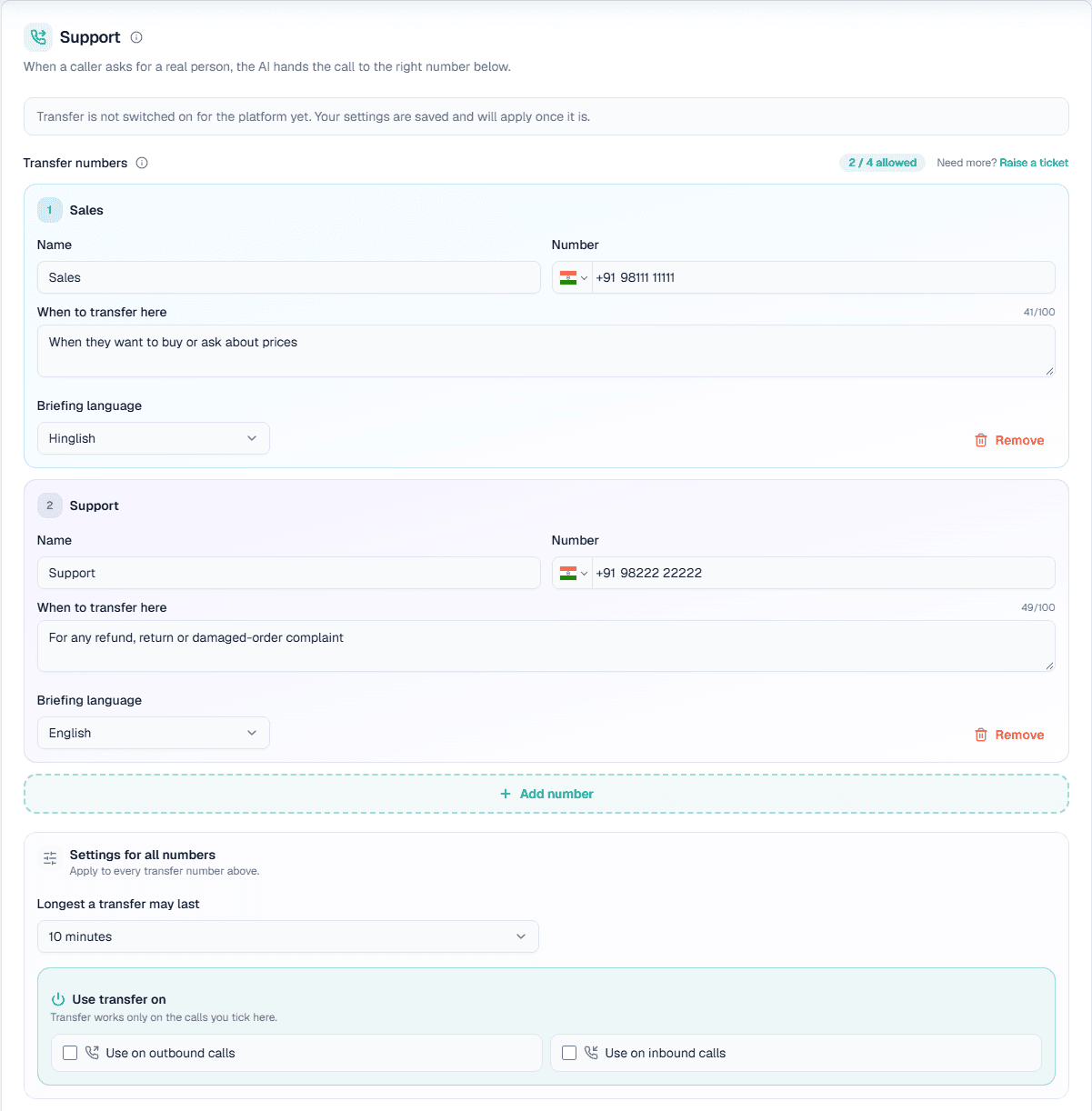This screenshot has height=1111, width=1092.
Task: Click the number 1 badge on Sales card
Action: click(x=50, y=210)
